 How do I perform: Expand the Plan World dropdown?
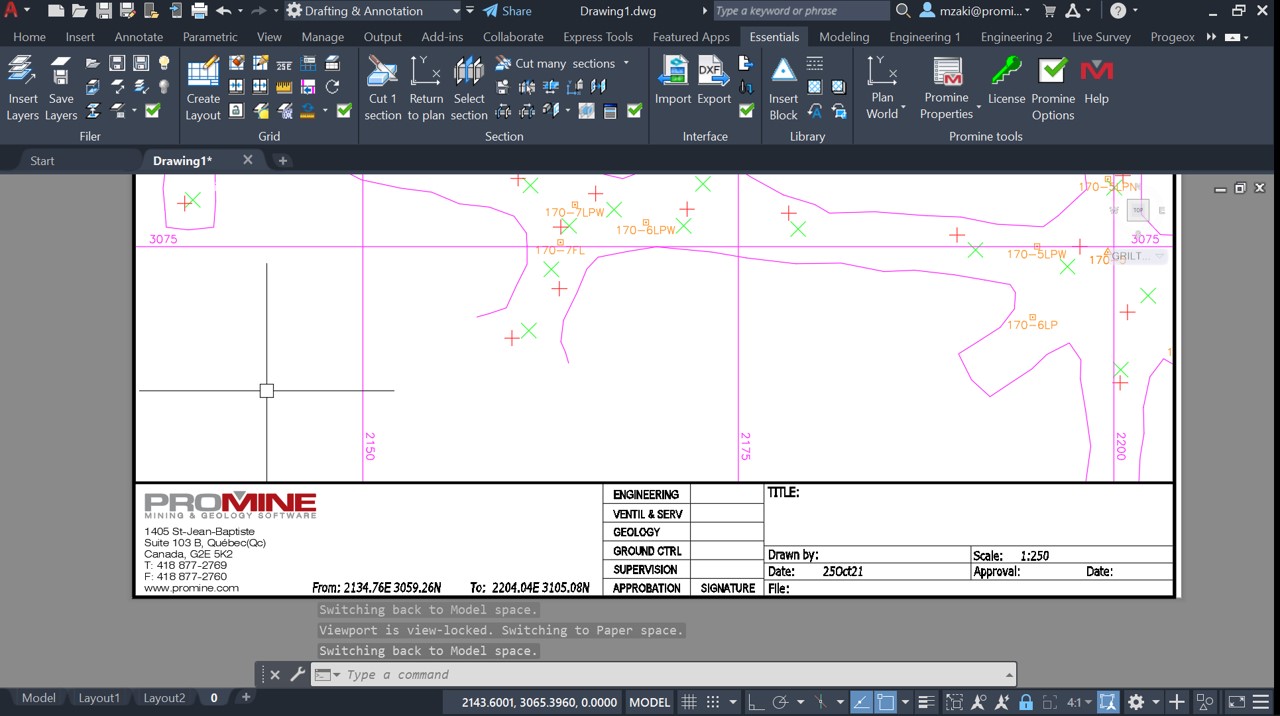[903, 106]
